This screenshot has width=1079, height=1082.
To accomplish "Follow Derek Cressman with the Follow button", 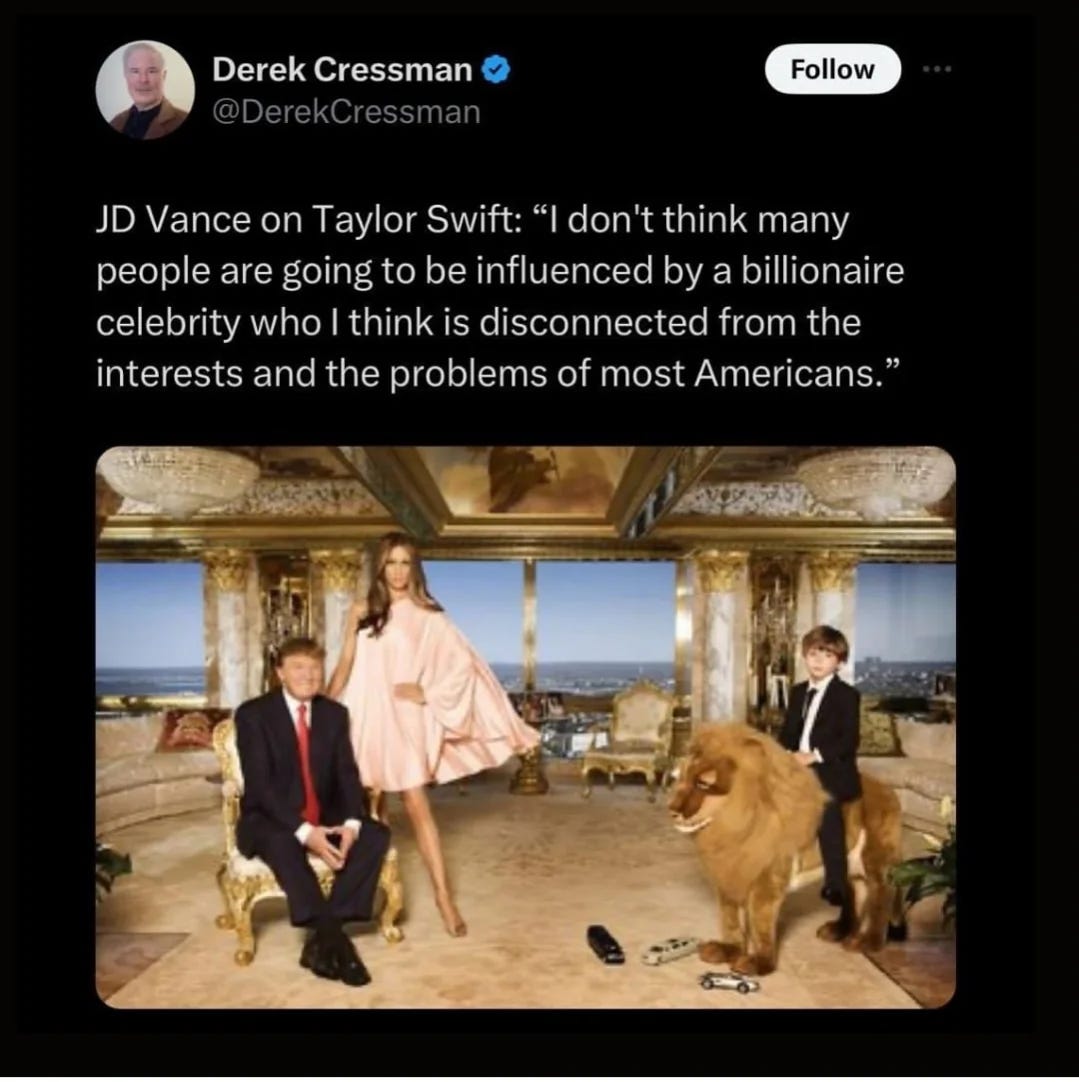I will 833,69.
